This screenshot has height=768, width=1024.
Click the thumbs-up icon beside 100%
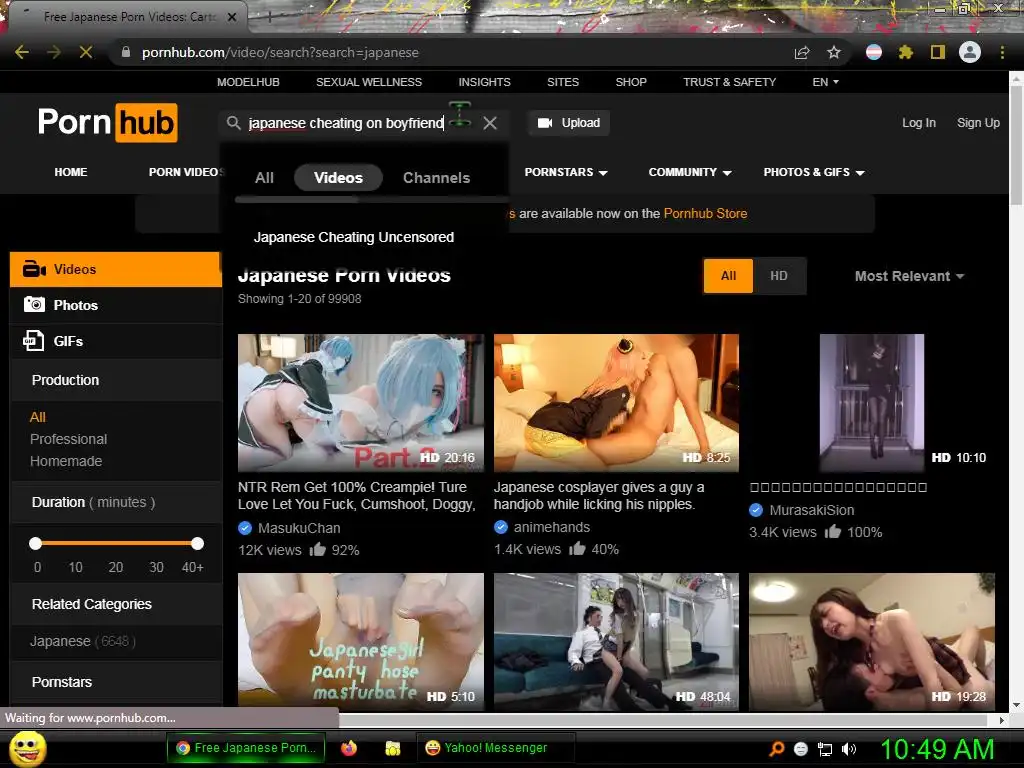tap(833, 532)
